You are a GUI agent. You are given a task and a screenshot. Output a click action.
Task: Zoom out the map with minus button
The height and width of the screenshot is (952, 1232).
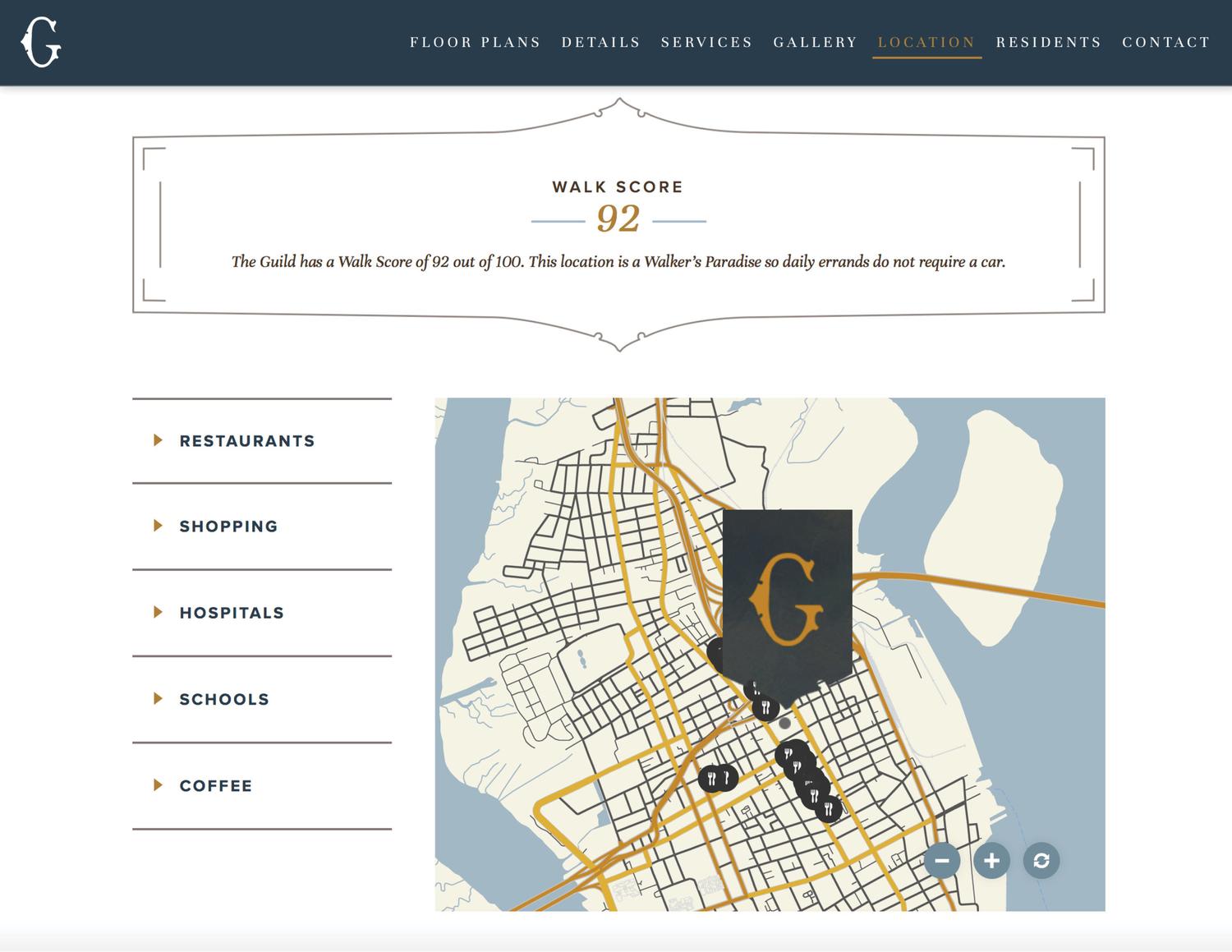point(941,861)
